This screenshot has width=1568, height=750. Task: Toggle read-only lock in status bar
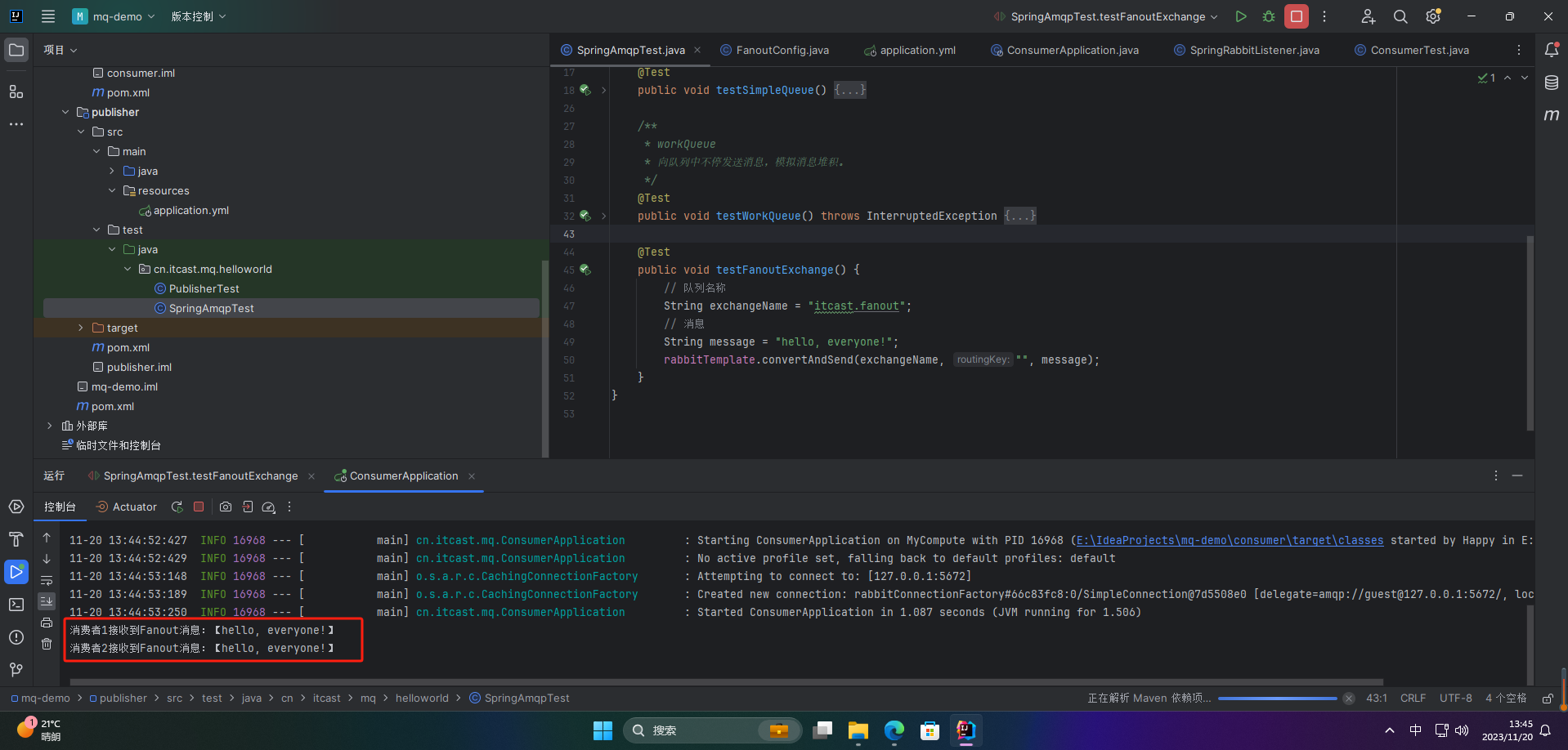click(x=1548, y=699)
